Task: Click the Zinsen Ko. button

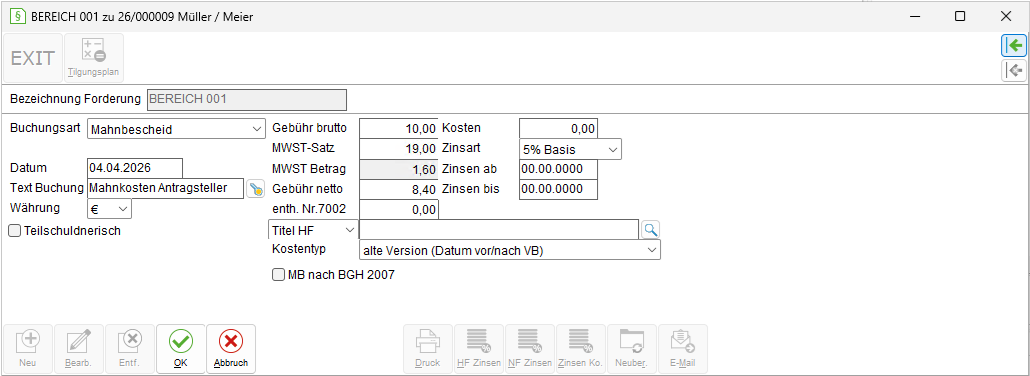Action: click(581, 349)
